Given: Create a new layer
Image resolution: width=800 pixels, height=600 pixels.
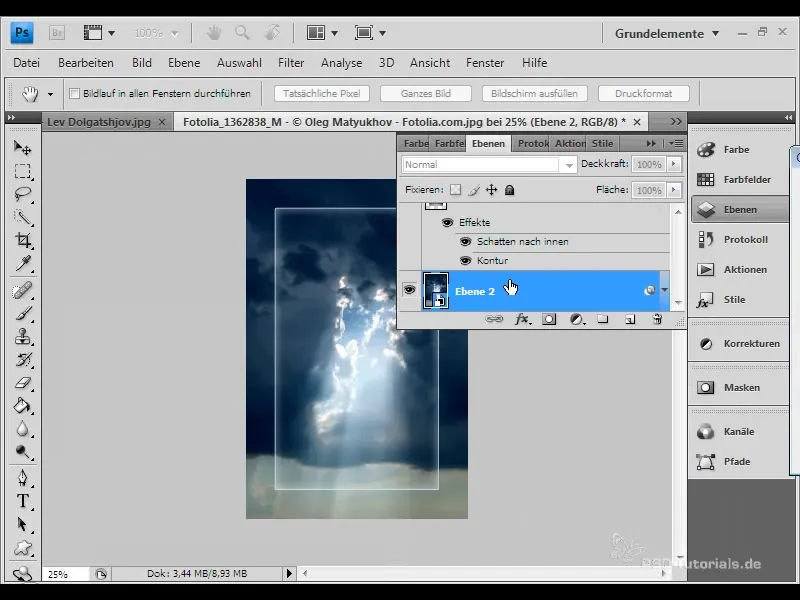Looking at the screenshot, I should point(630,319).
